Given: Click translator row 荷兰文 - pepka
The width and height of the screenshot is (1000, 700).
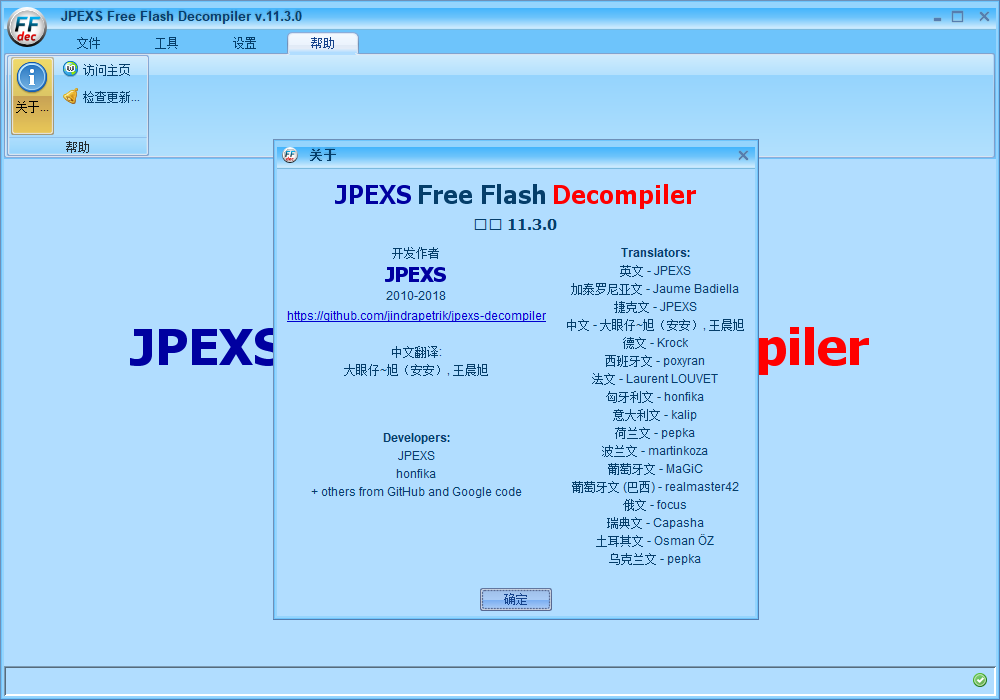Looking at the screenshot, I should pos(655,433).
